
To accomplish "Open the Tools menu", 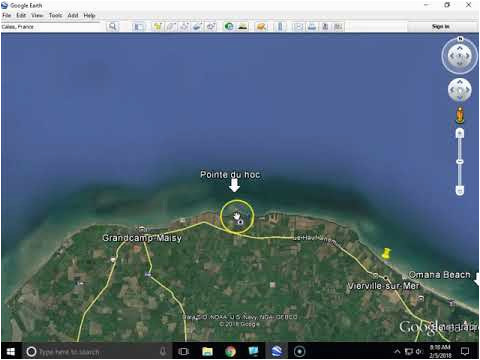I will coord(55,15).
